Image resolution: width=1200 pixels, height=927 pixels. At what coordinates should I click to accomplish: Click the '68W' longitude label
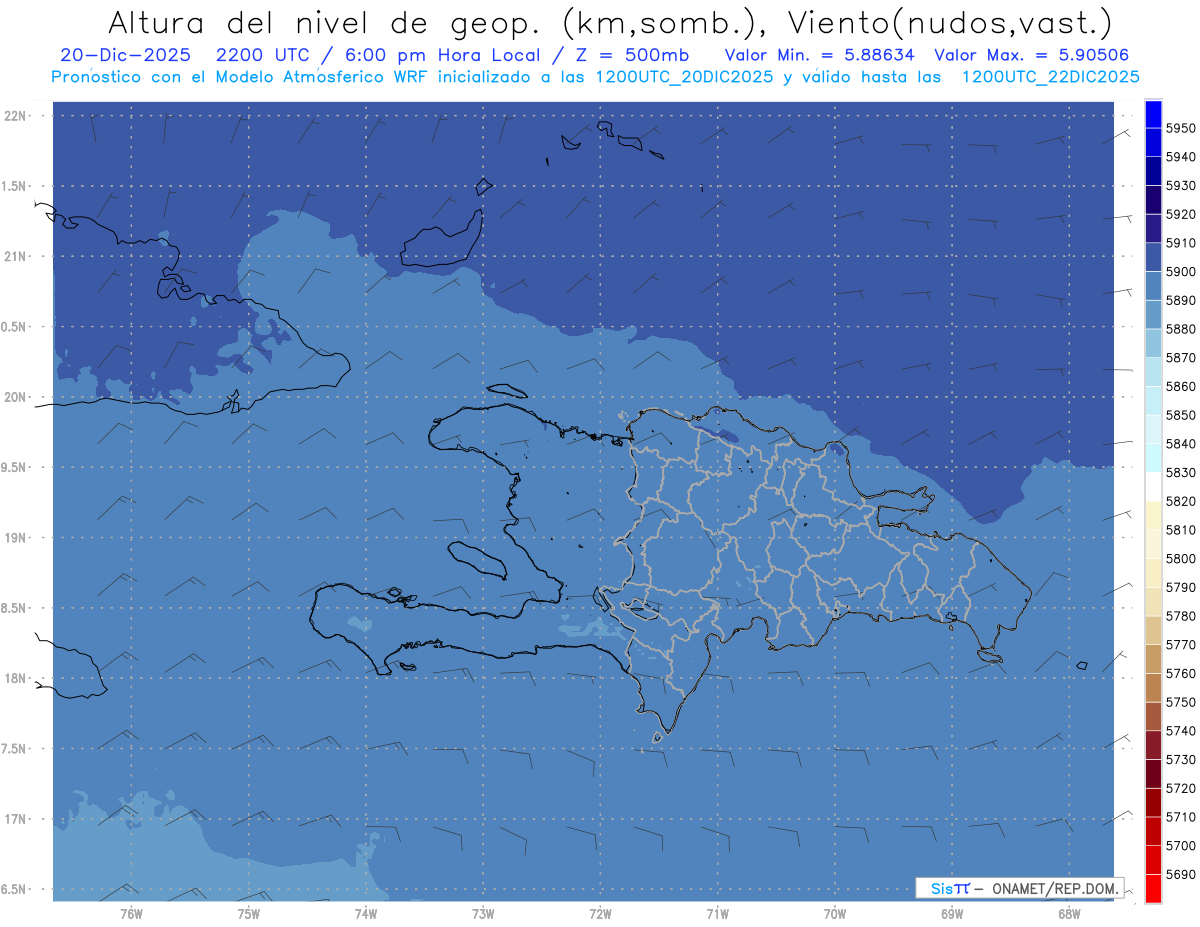pos(1069,914)
